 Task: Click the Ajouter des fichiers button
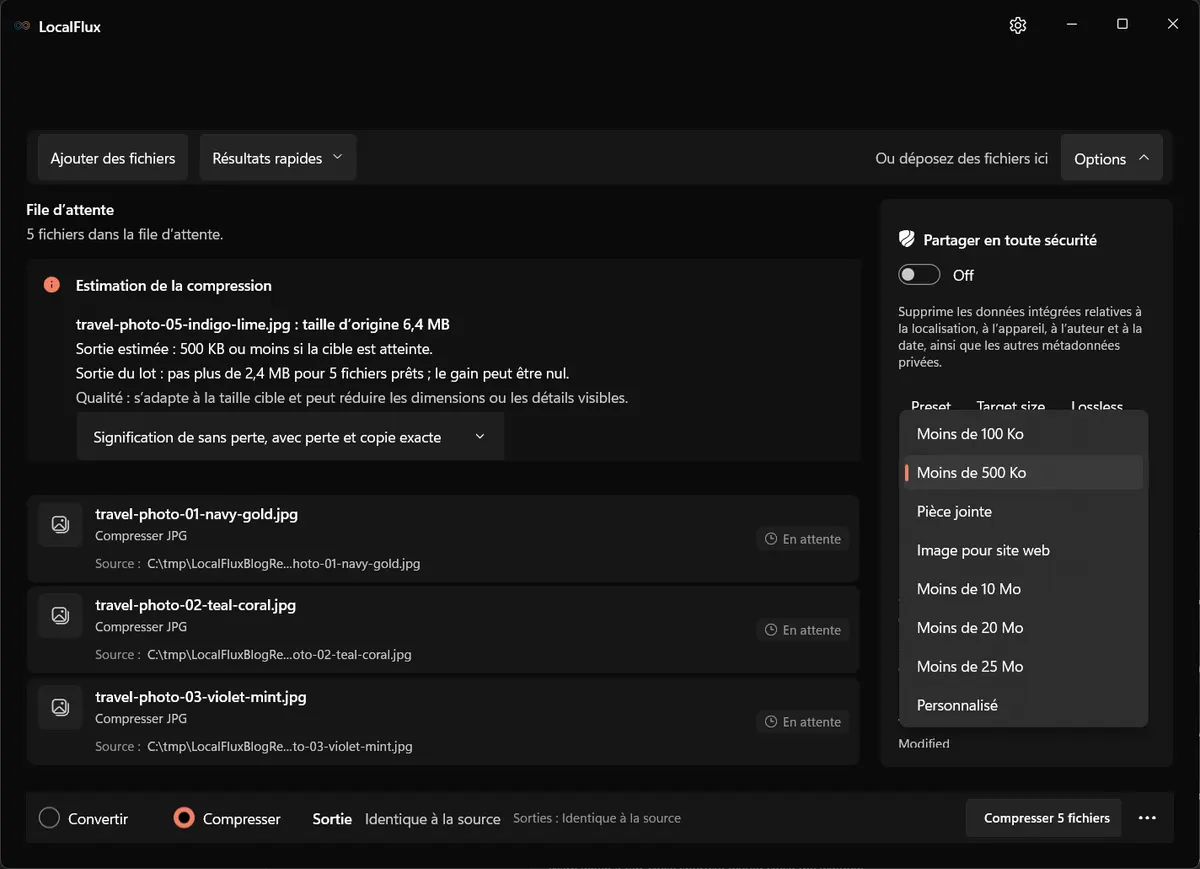(x=113, y=158)
